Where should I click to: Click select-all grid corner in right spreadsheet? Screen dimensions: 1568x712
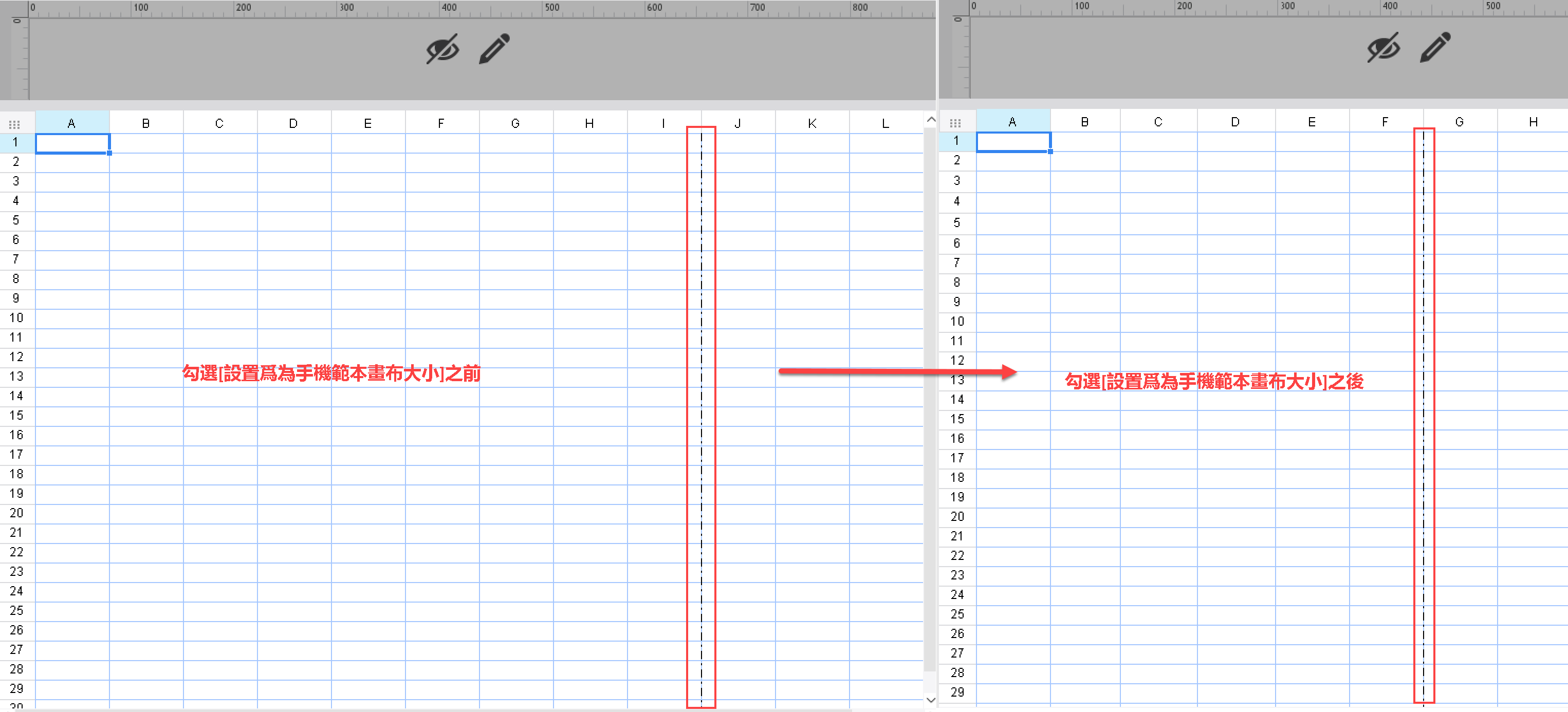(x=955, y=123)
